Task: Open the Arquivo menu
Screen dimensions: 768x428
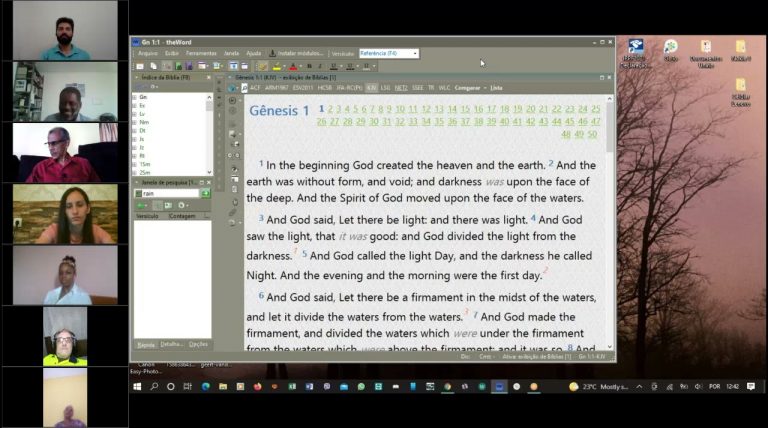Action: 147,53
